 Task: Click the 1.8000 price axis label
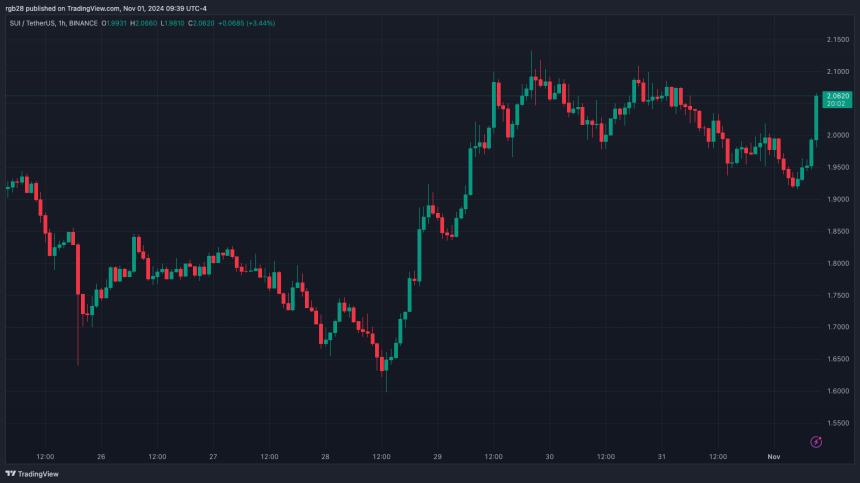click(836, 263)
